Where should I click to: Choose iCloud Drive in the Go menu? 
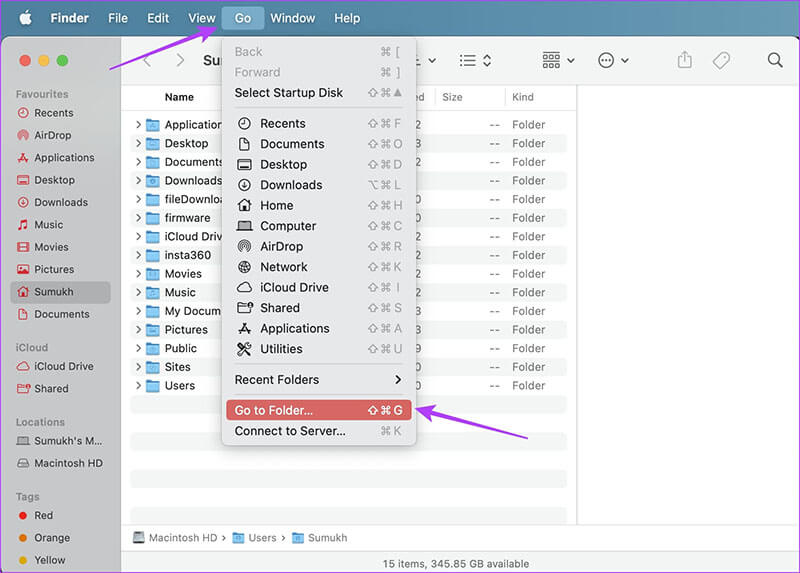click(x=319, y=287)
